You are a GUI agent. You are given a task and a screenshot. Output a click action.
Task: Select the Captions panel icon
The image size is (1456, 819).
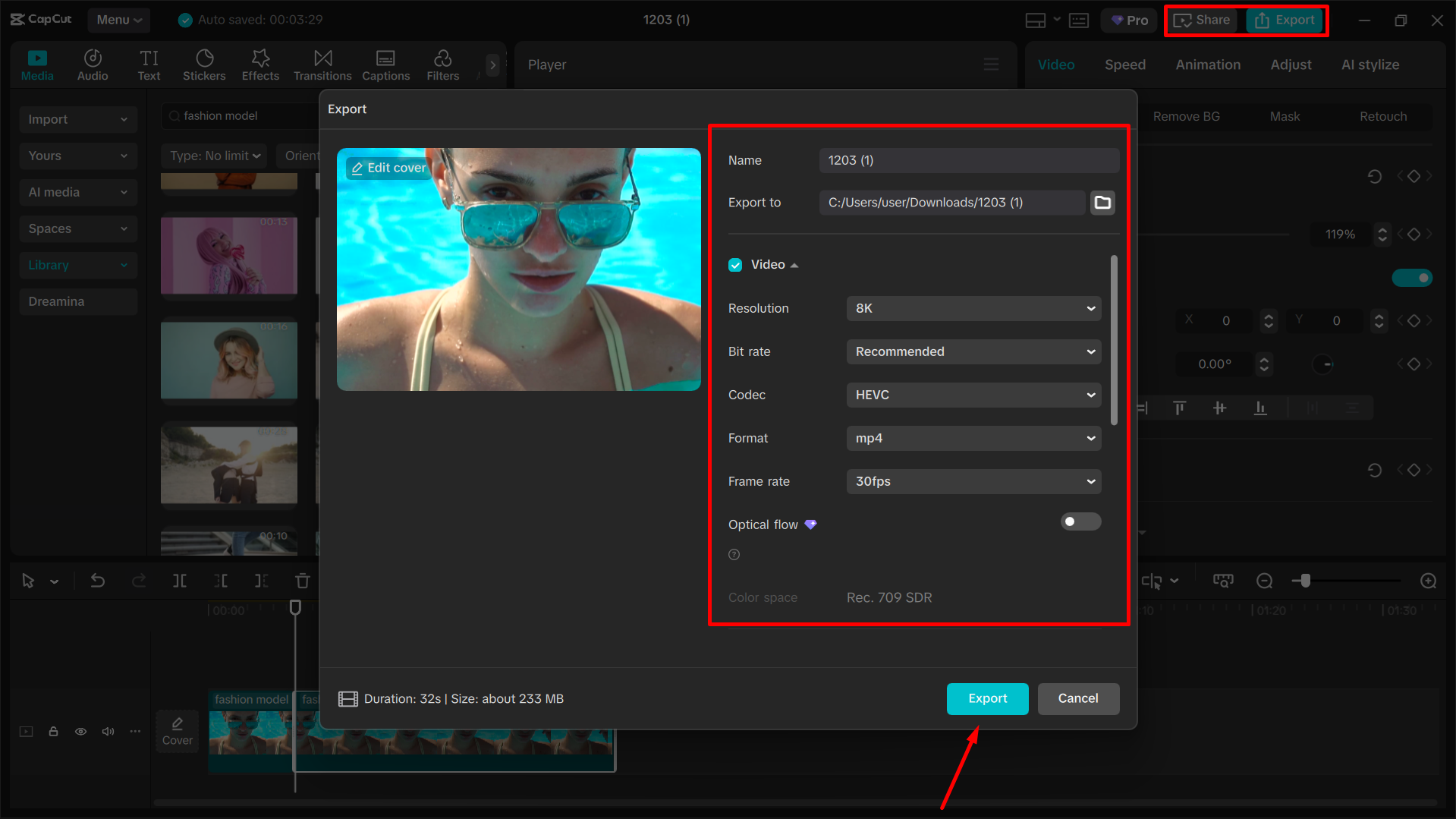coord(385,64)
